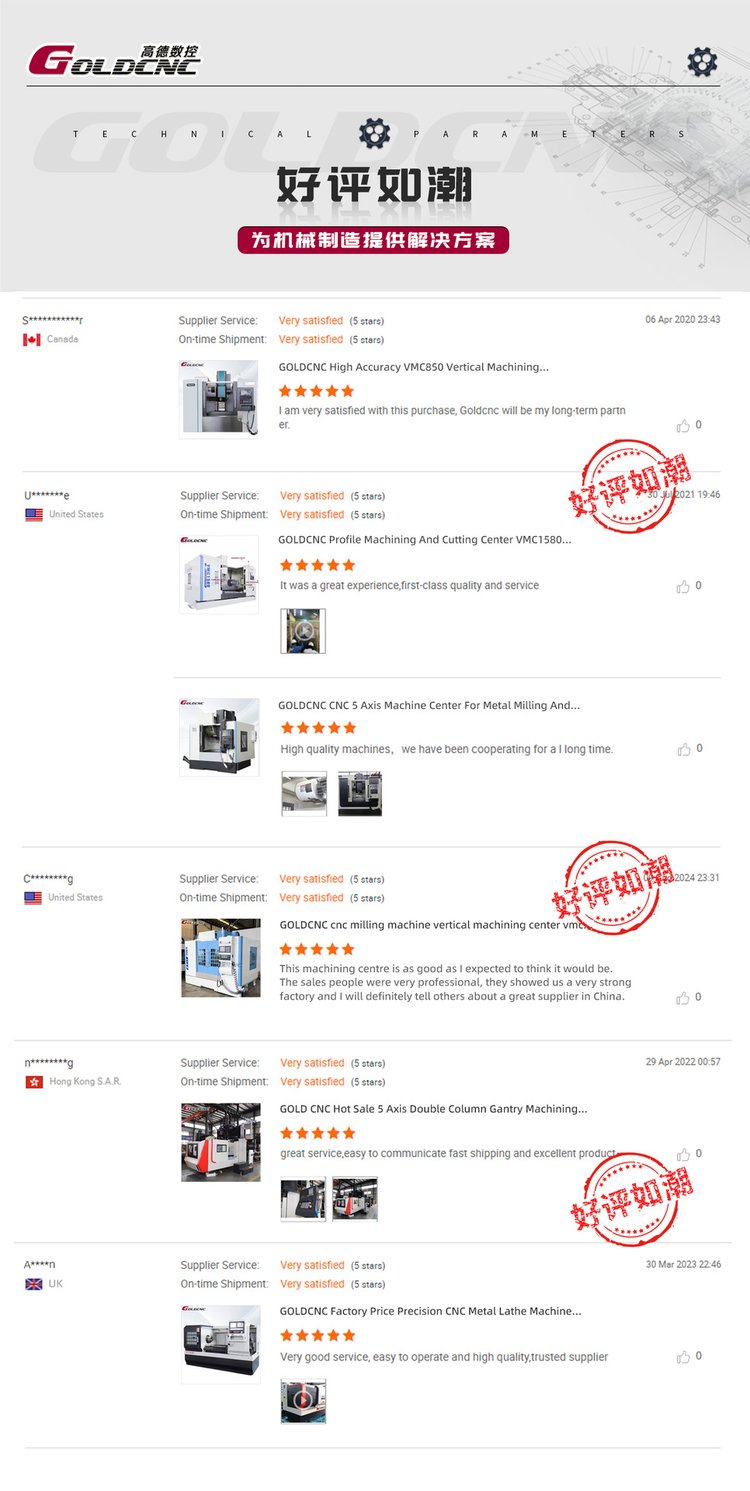This screenshot has height=1491, width=750.
Task: Click thumbs-up on the UK lathe review
Action: pos(683,1357)
